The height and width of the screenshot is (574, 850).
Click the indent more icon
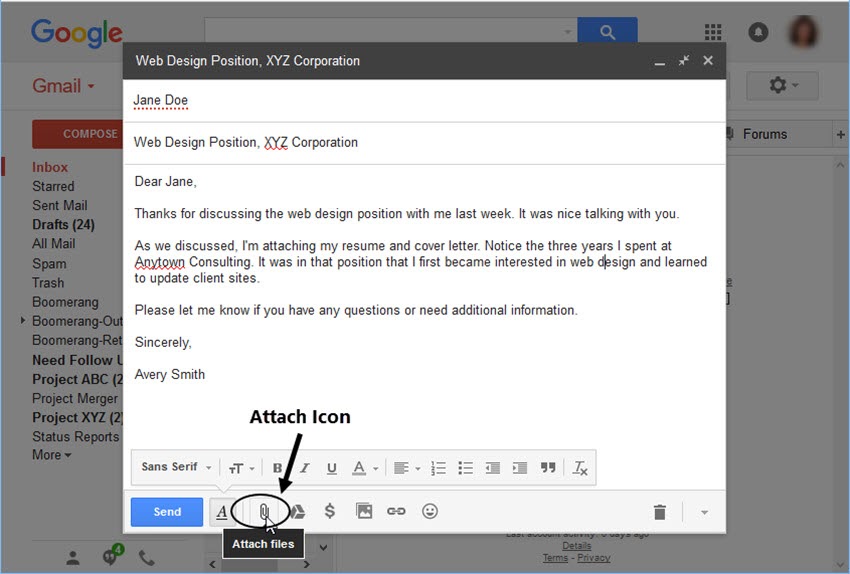point(520,468)
